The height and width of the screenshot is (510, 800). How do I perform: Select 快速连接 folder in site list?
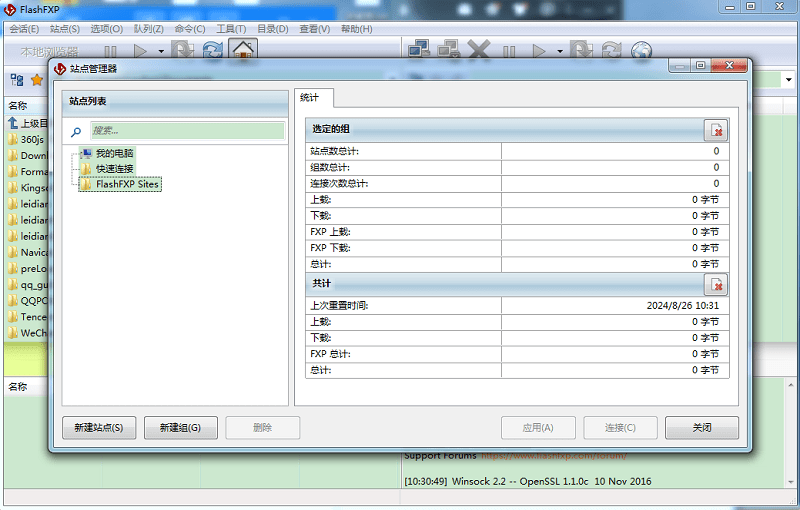[x=114, y=169]
